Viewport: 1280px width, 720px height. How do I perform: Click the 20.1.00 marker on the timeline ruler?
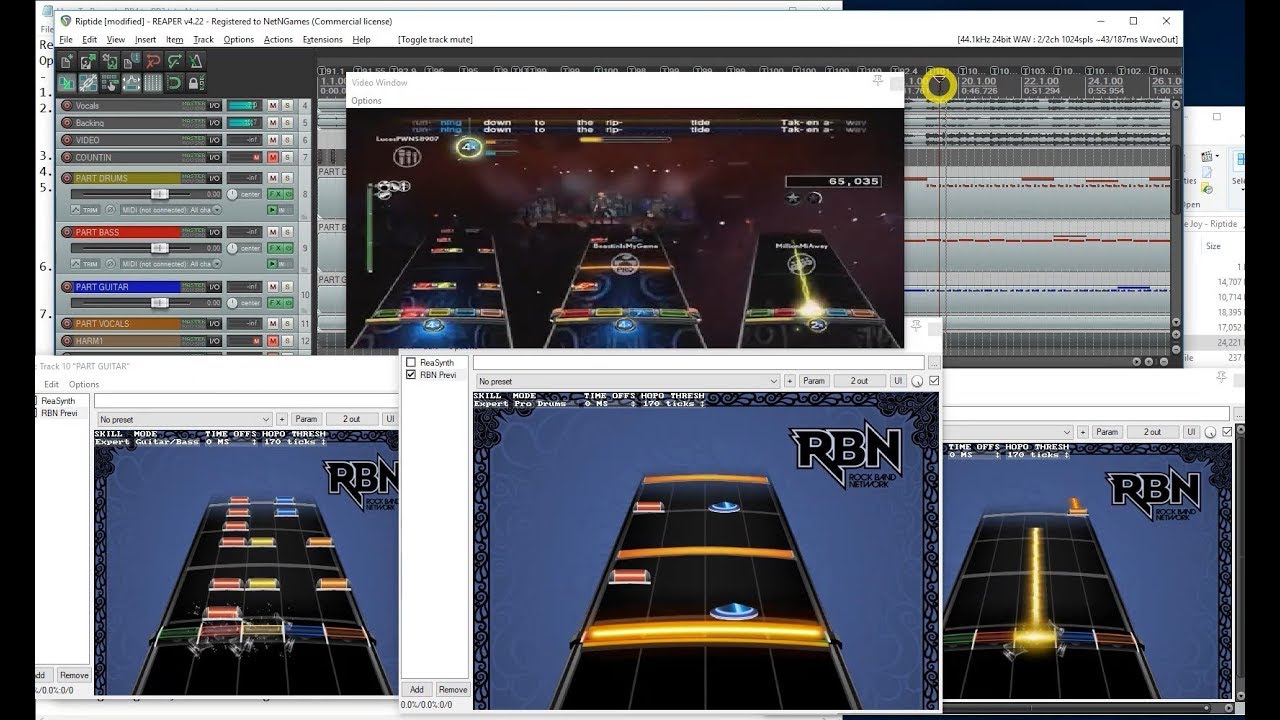[x=980, y=81]
